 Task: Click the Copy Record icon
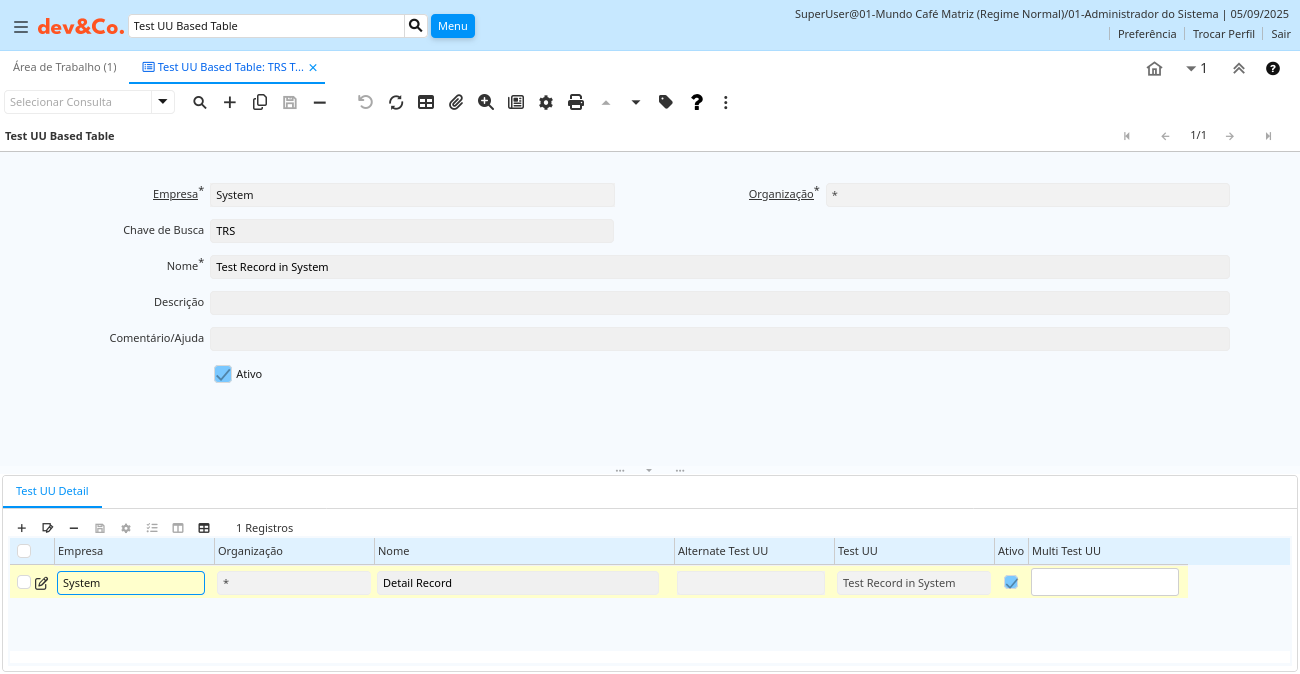pyautogui.click(x=260, y=102)
